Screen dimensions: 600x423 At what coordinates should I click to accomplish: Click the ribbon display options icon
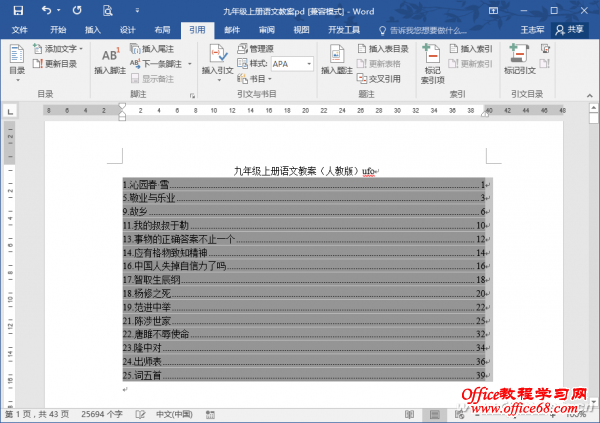494,11
